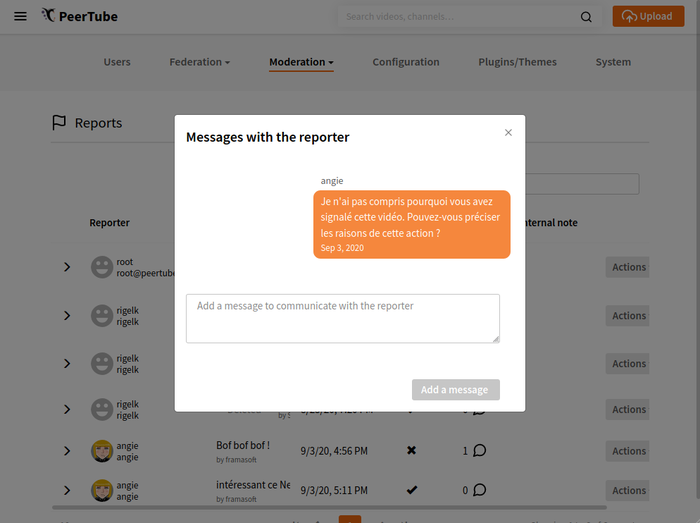Click the Add a message button
700x523 pixels.
pyautogui.click(x=455, y=390)
